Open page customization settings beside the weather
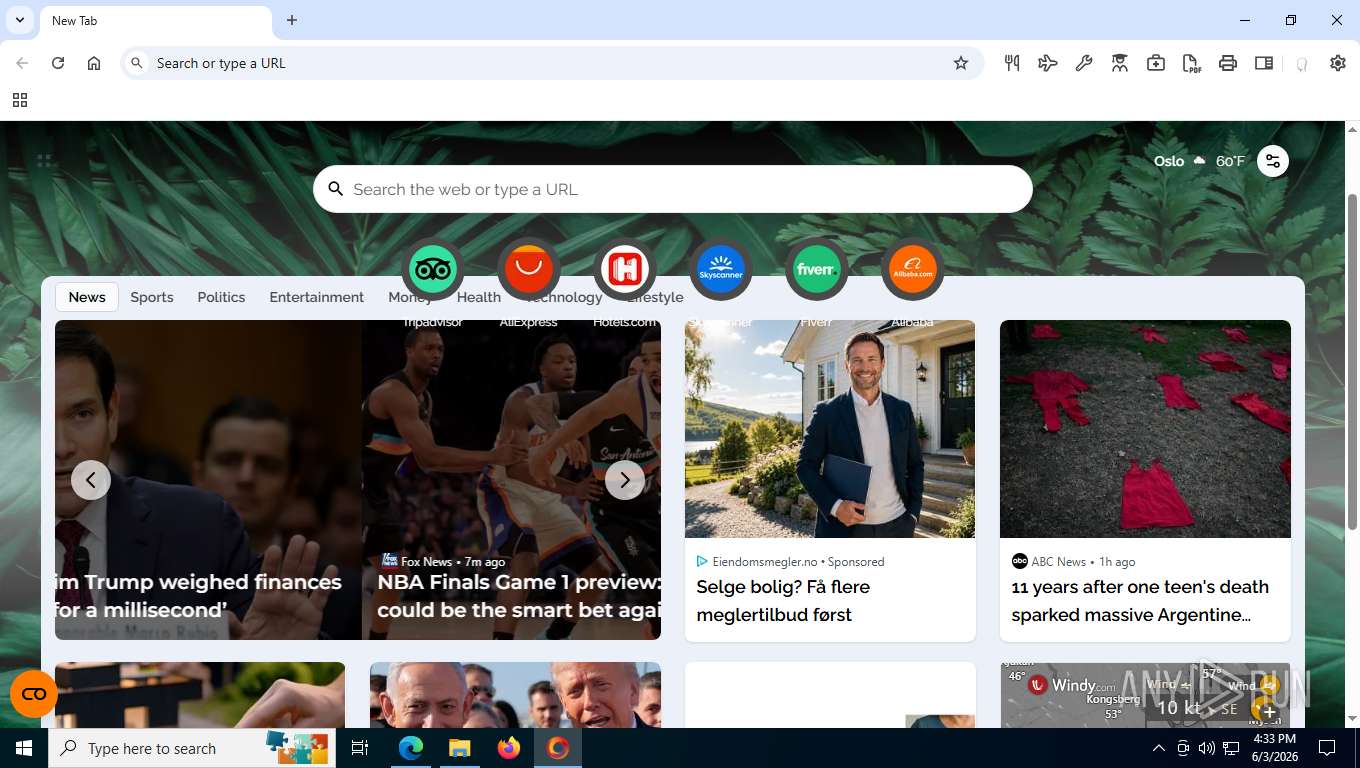Image resolution: width=1360 pixels, height=768 pixels. pyautogui.click(x=1273, y=161)
